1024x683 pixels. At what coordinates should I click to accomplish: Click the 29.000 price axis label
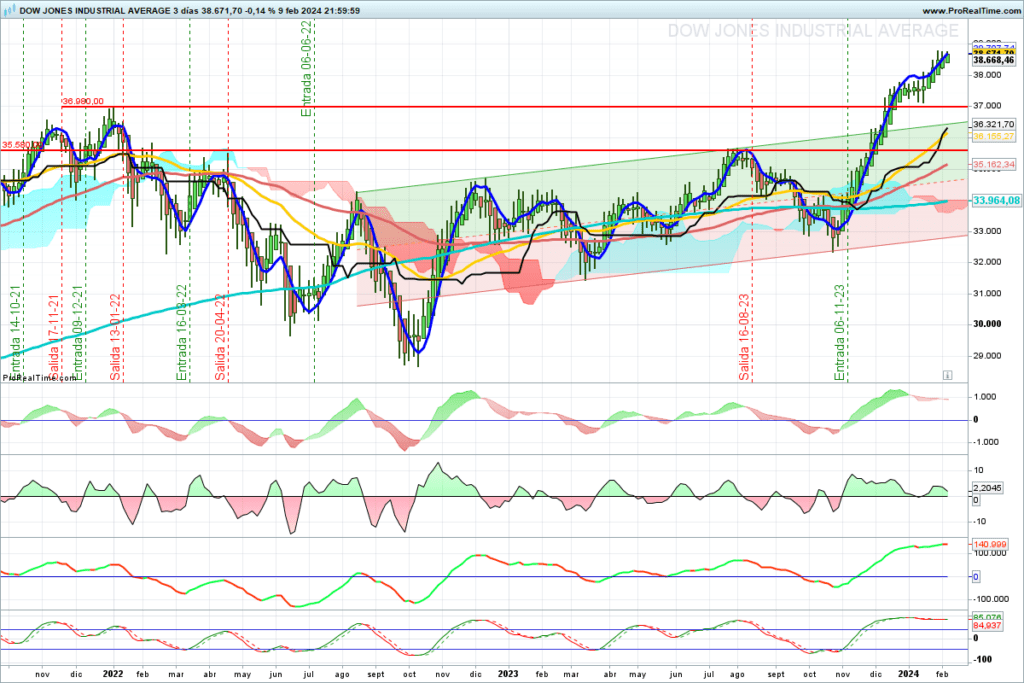[x=987, y=356]
